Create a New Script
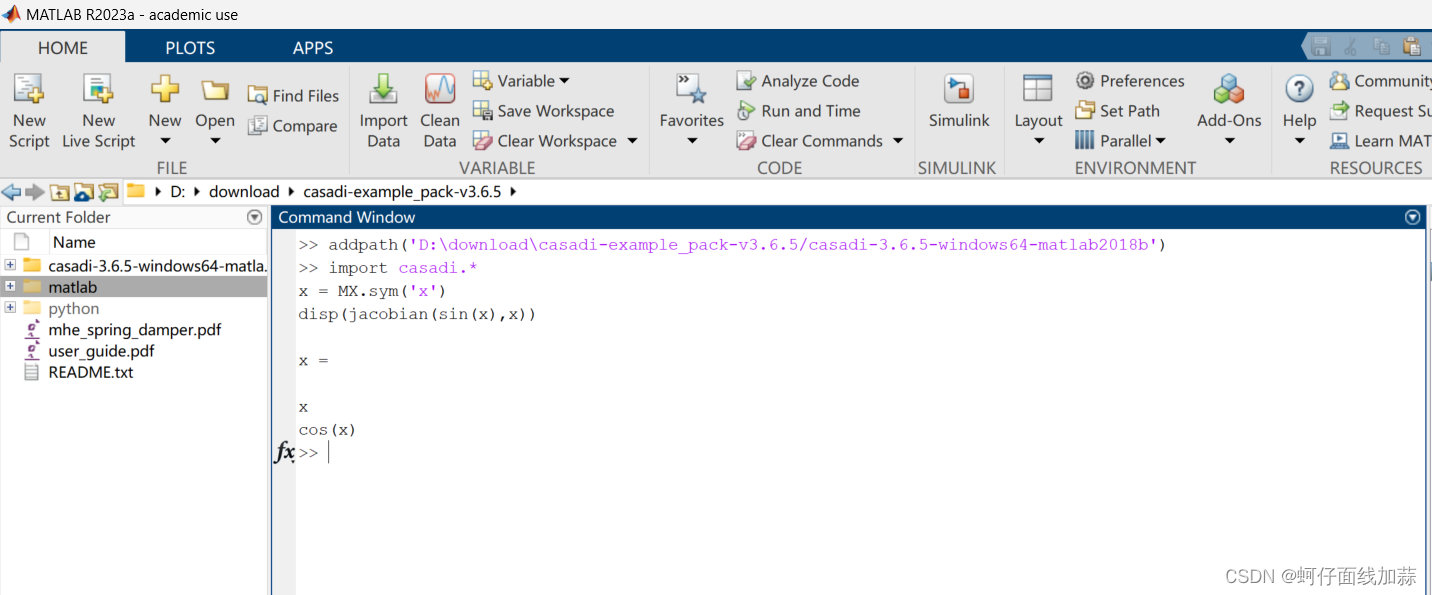The image size is (1432, 595). pos(29,110)
